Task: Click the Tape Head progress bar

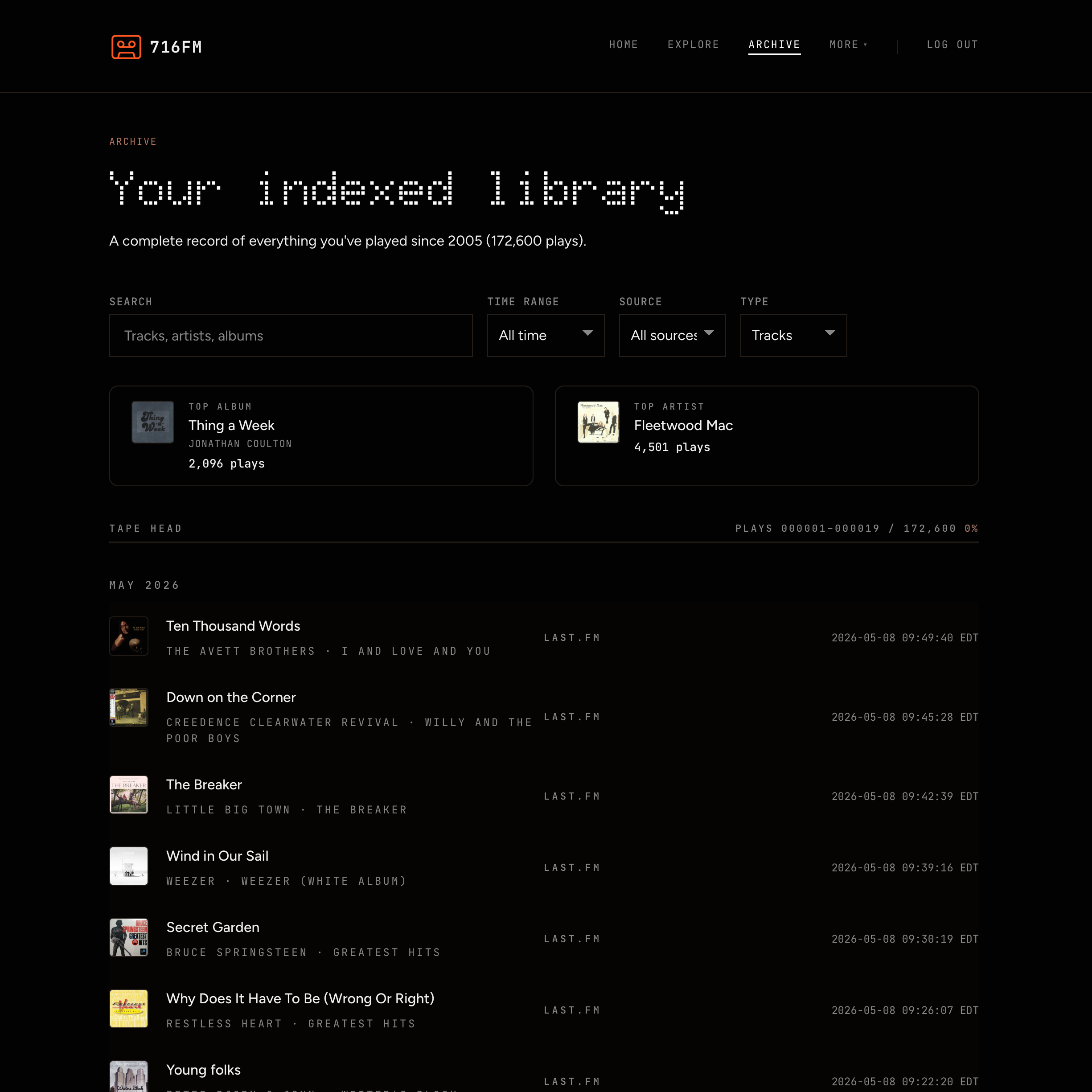Action: (x=544, y=542)
